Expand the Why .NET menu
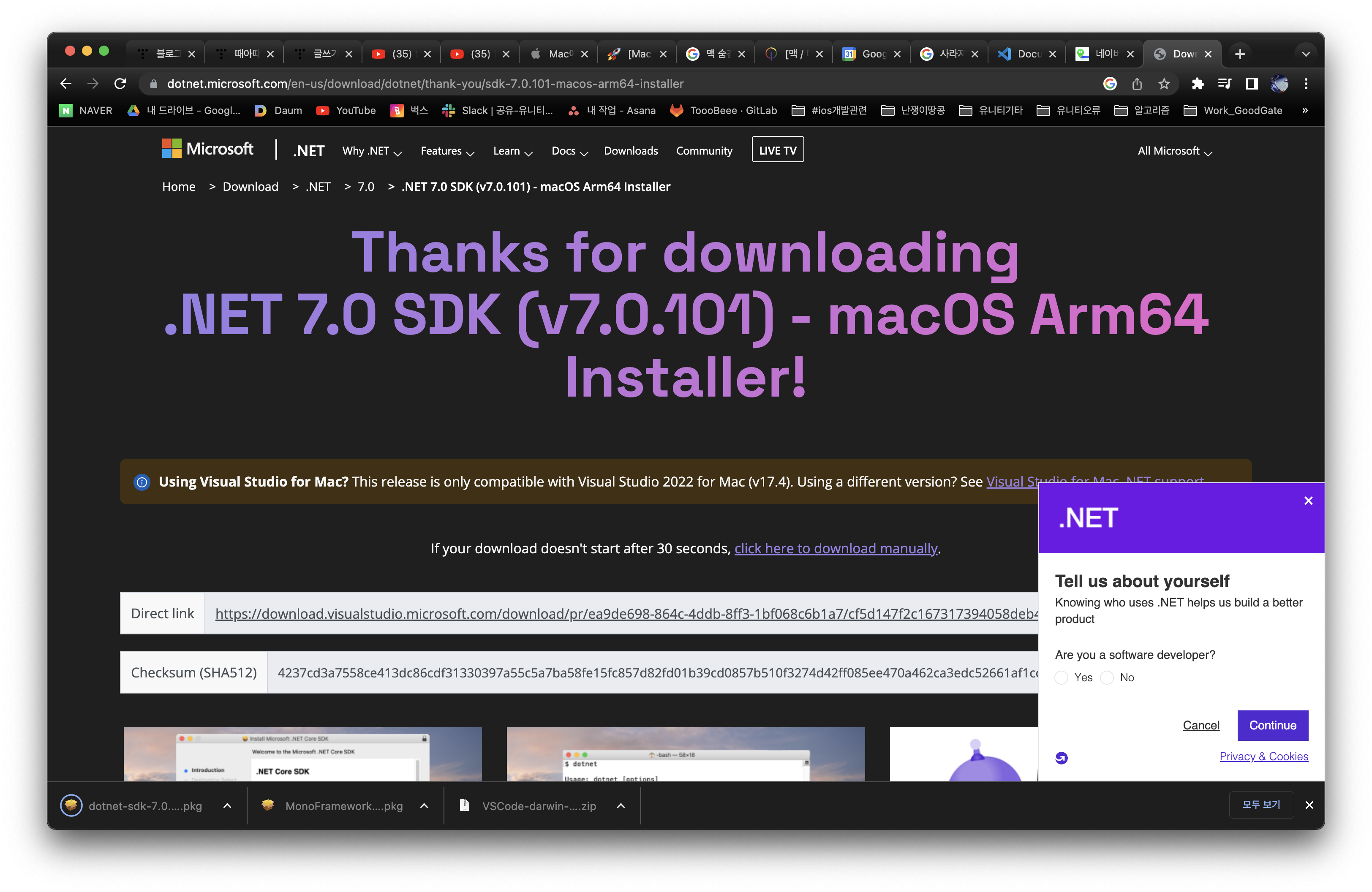The width and height of the screenshot is (1372, 892). [372, 151]
